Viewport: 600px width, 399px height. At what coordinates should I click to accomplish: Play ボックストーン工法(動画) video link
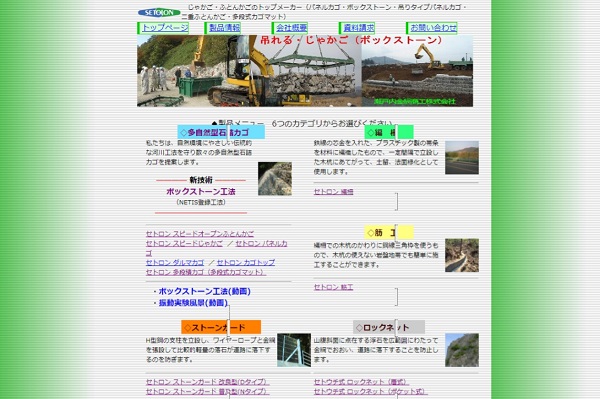(x=204, y=291)
